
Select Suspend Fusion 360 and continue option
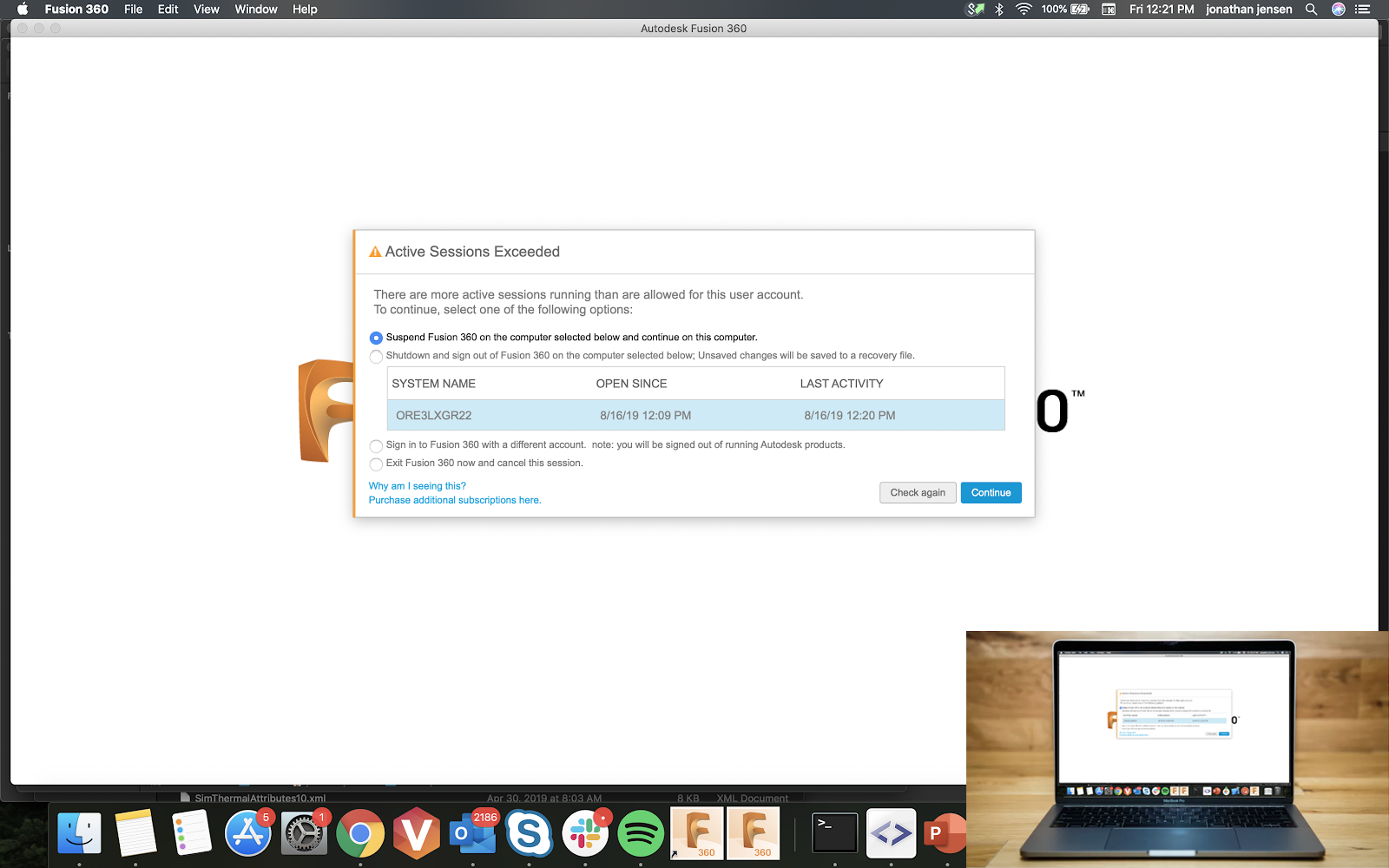pyautogui.click(x=376, y=338)
